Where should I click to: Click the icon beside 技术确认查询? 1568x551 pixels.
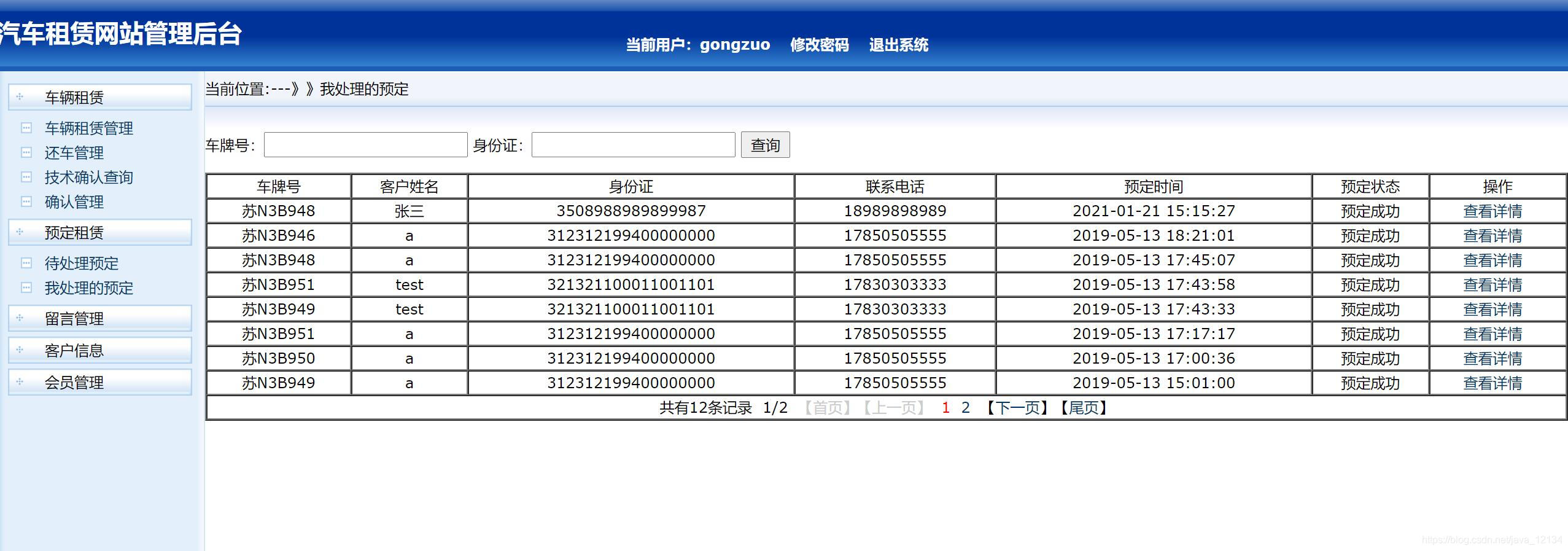(x=26, y=177)
